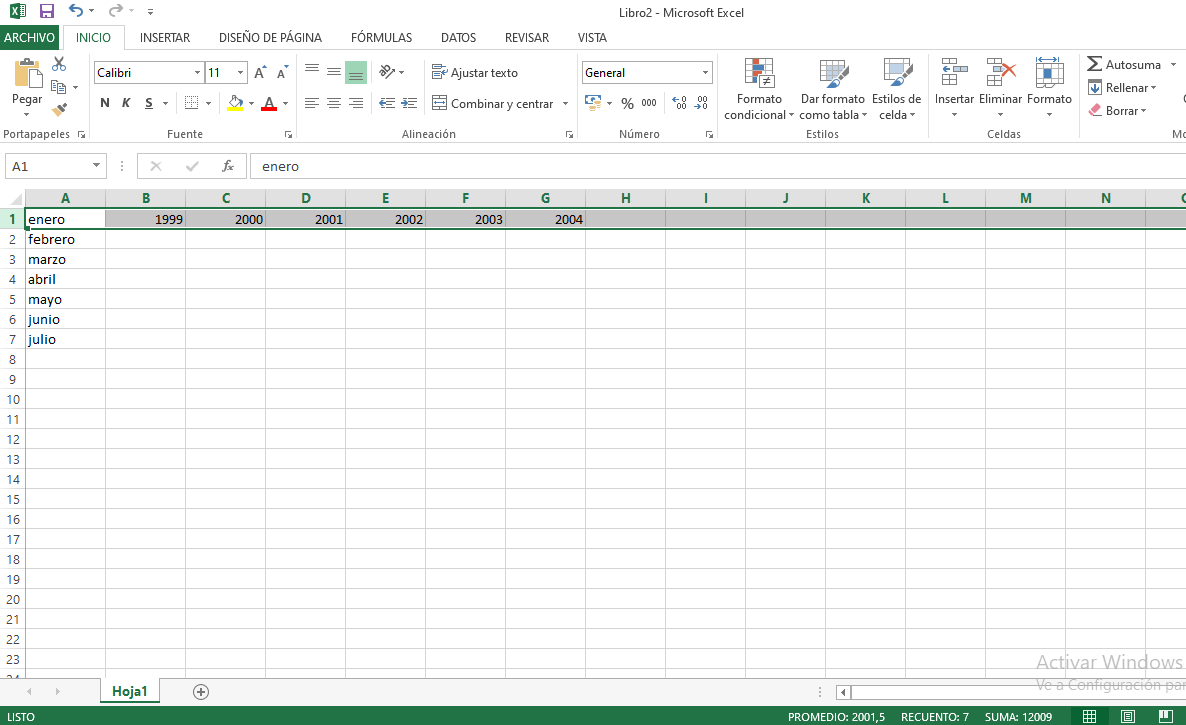The height and width of the screenshot is (725, 1186).
Task: Apply thousands separator style
Action: pos(649,103)
